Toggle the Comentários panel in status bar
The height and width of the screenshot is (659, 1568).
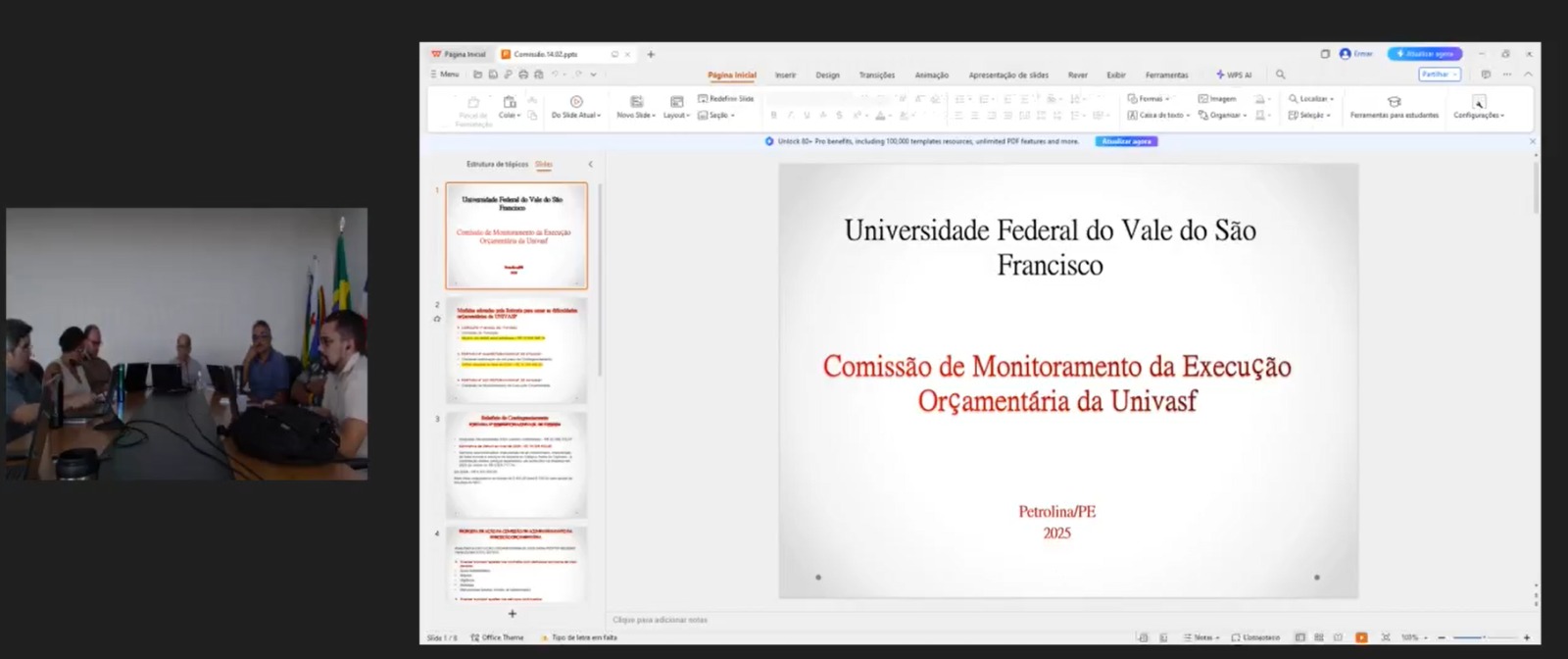click(1255, 637)
